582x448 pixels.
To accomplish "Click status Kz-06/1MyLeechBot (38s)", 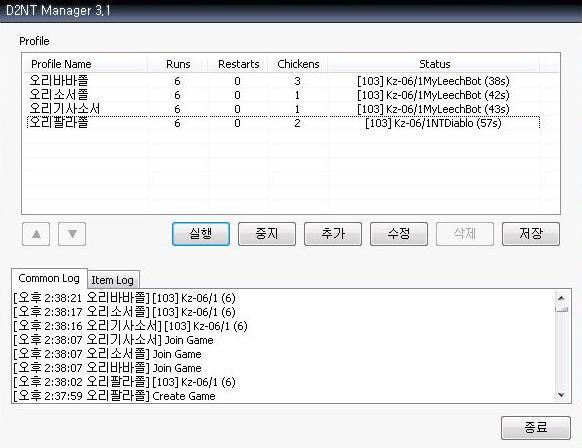I will pos(433,81).
